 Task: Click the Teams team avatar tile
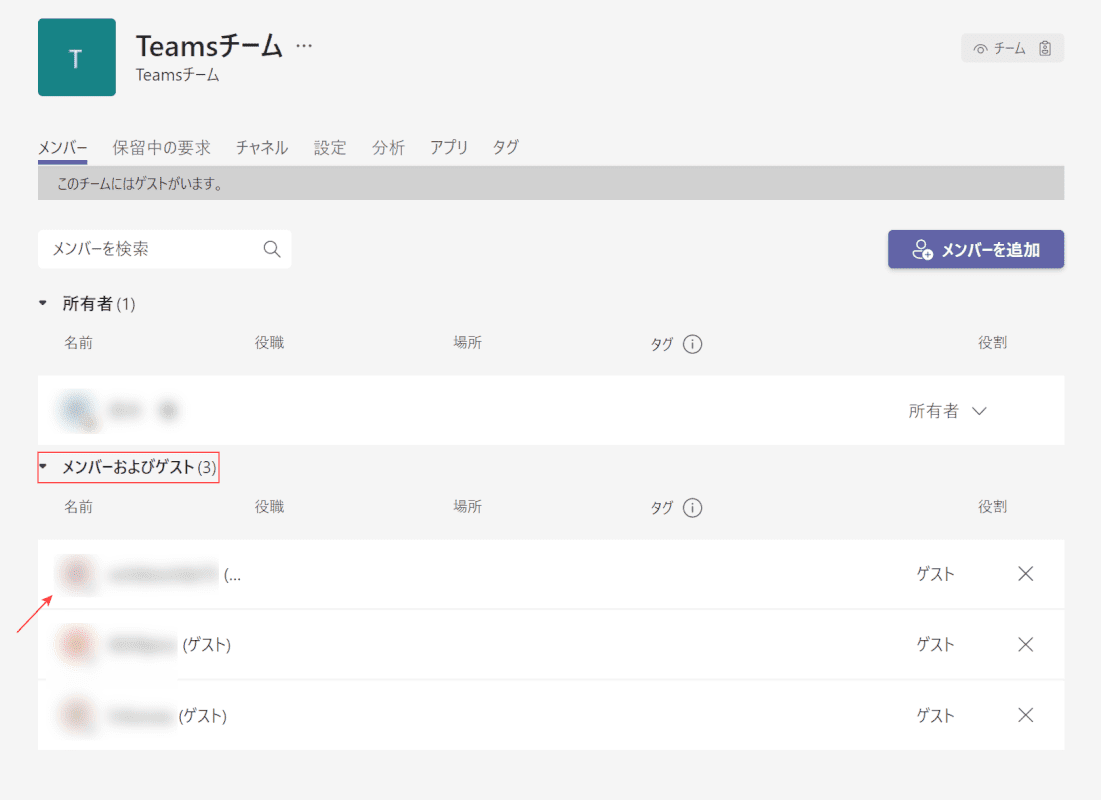coord(77,57)
